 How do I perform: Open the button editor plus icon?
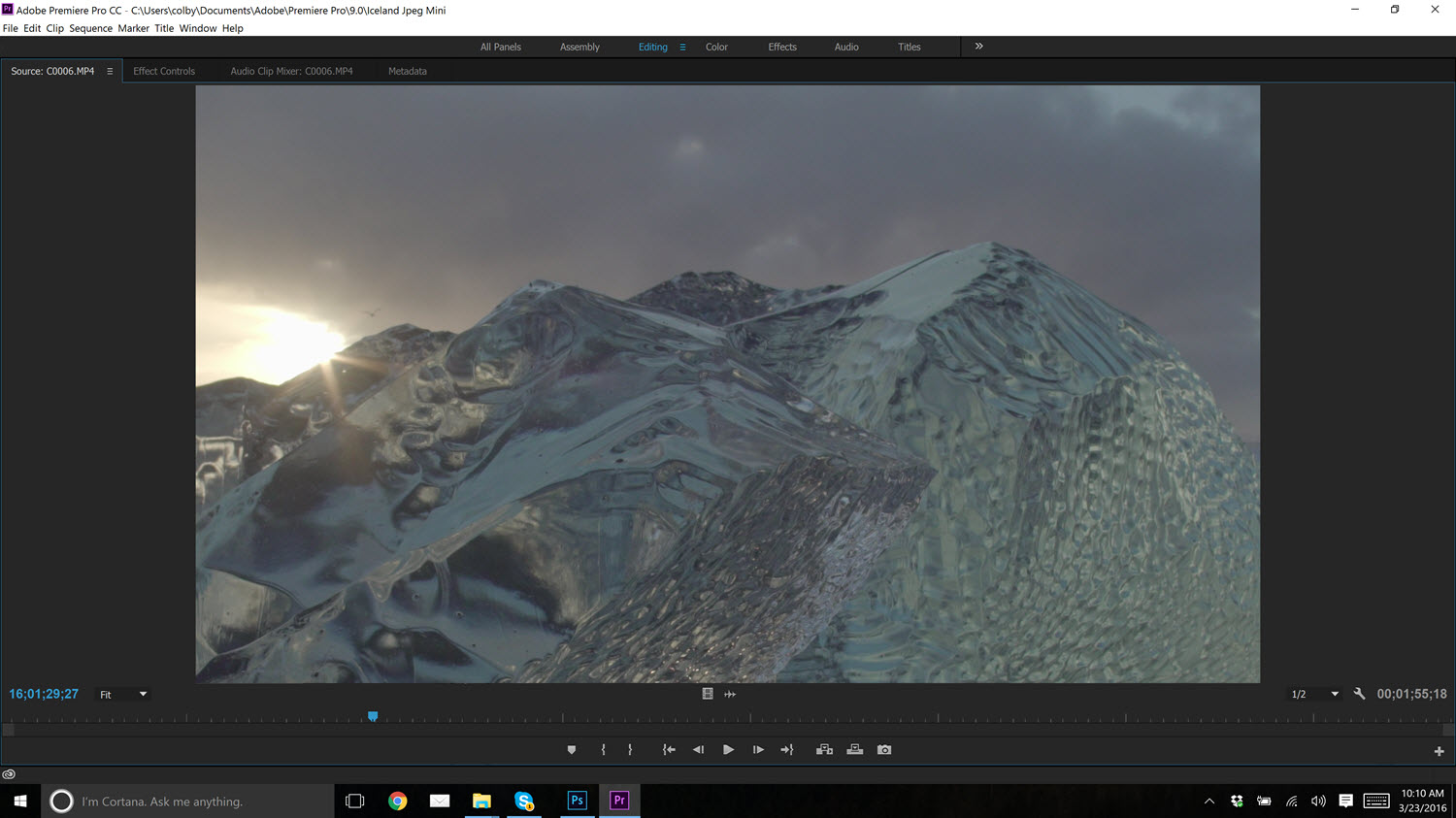1439,751
